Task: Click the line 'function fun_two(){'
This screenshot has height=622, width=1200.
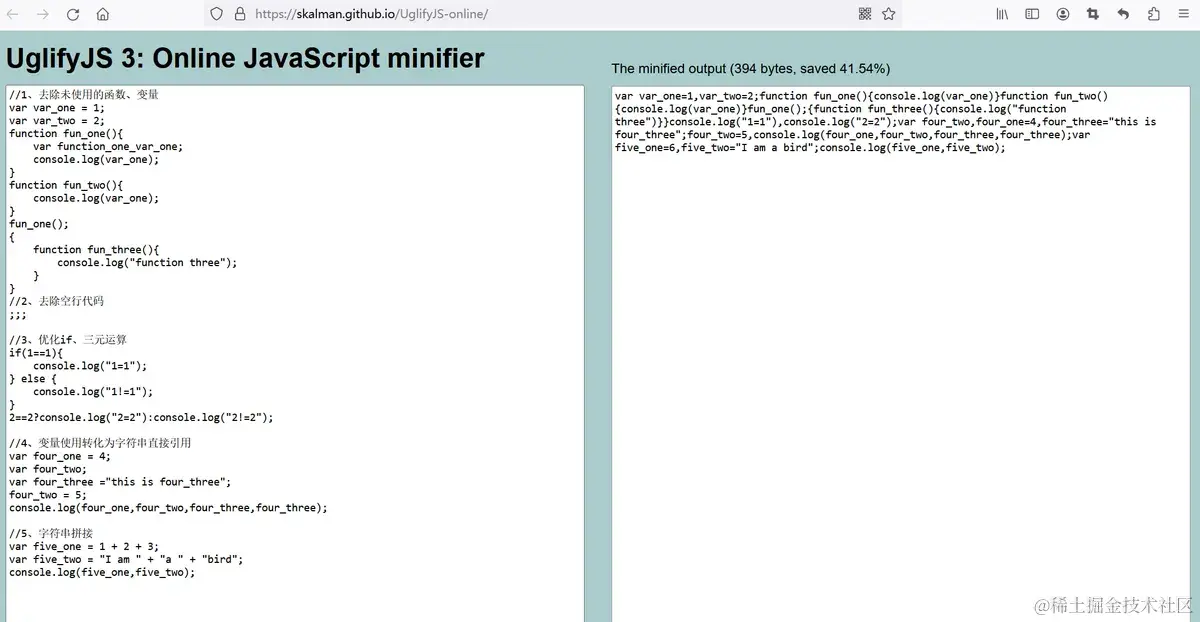Action: coord(66,185)
